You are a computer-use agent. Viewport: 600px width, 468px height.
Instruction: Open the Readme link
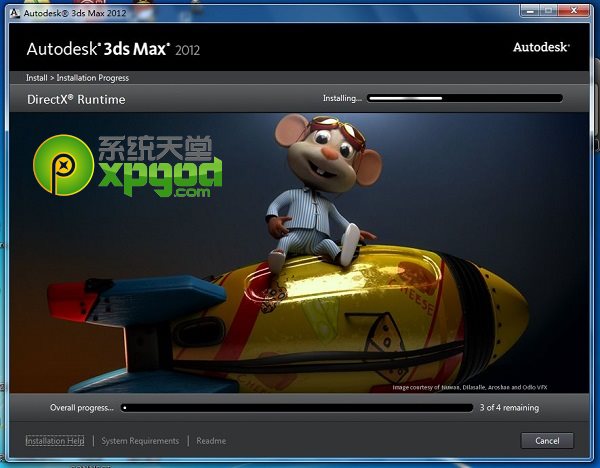[211, 440]
